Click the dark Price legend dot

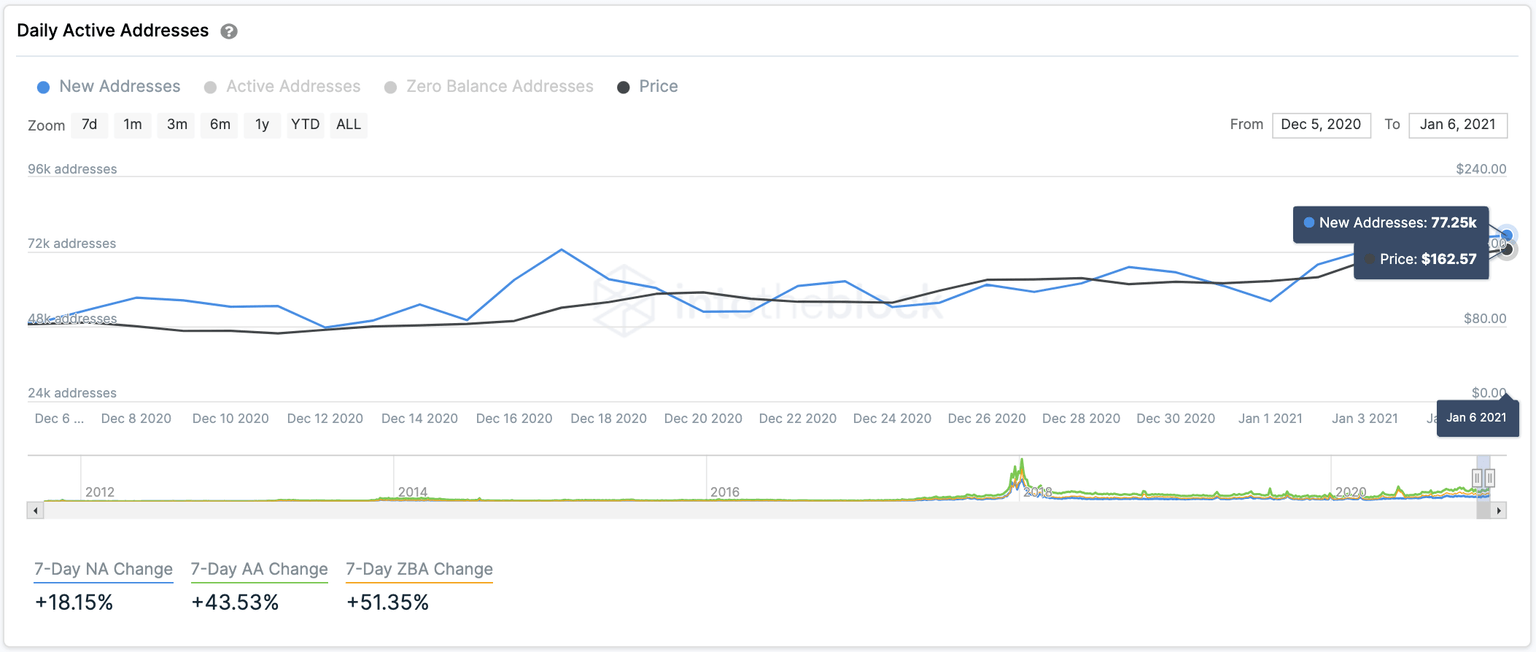625,86
